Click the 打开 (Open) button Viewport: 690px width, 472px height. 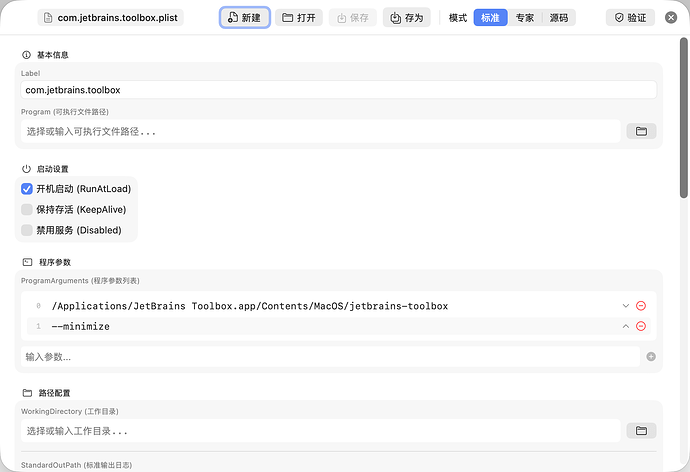[299, 18]
